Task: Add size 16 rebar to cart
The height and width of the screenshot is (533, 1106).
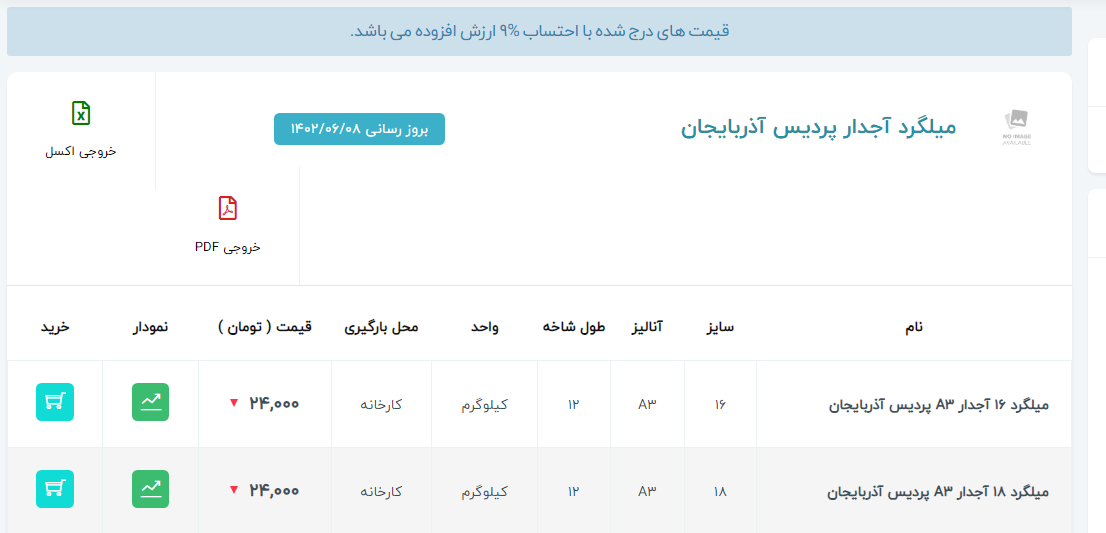Action: [x=55, y=402]
